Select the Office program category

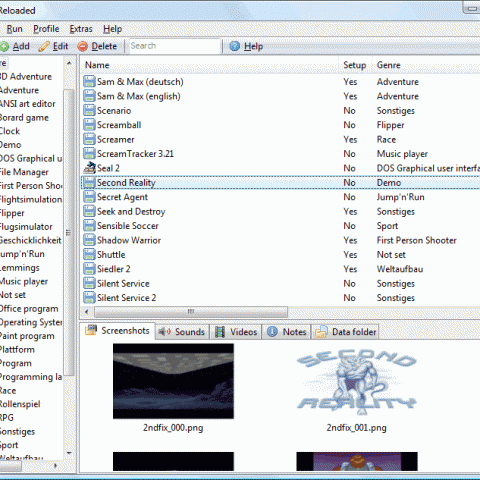[29, 309]
